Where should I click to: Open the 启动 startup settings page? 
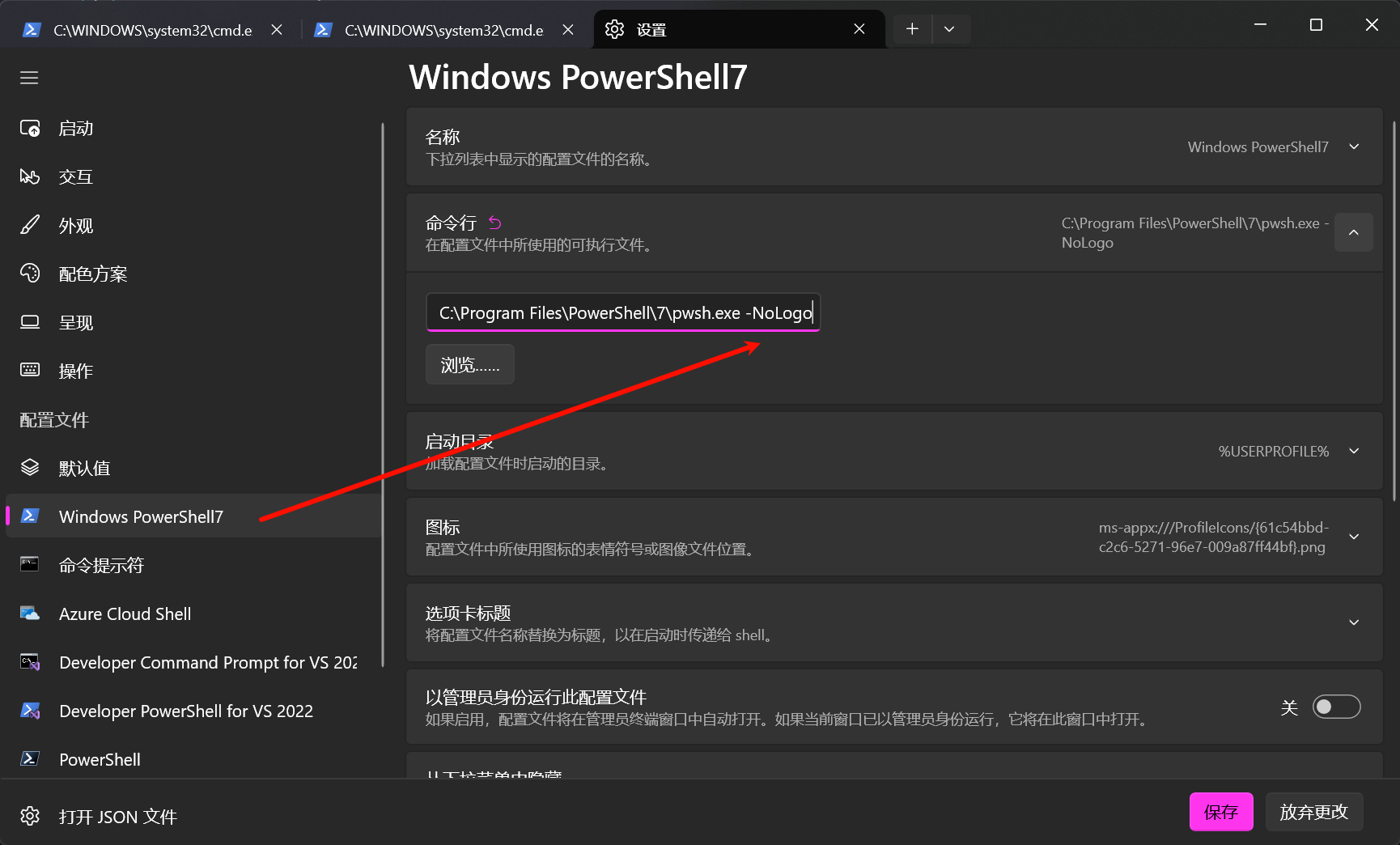[x=193, y=128]
